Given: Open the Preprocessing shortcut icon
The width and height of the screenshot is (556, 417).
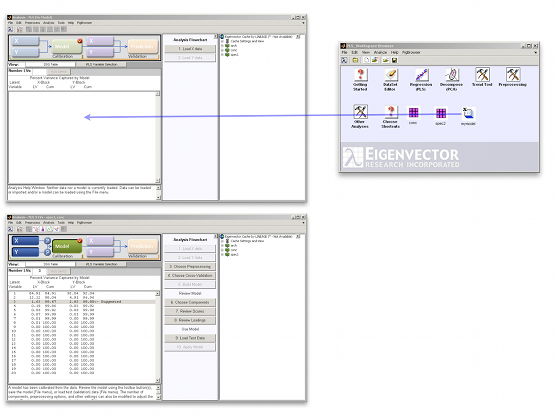Looking at the screenshot, I should 513,75.
